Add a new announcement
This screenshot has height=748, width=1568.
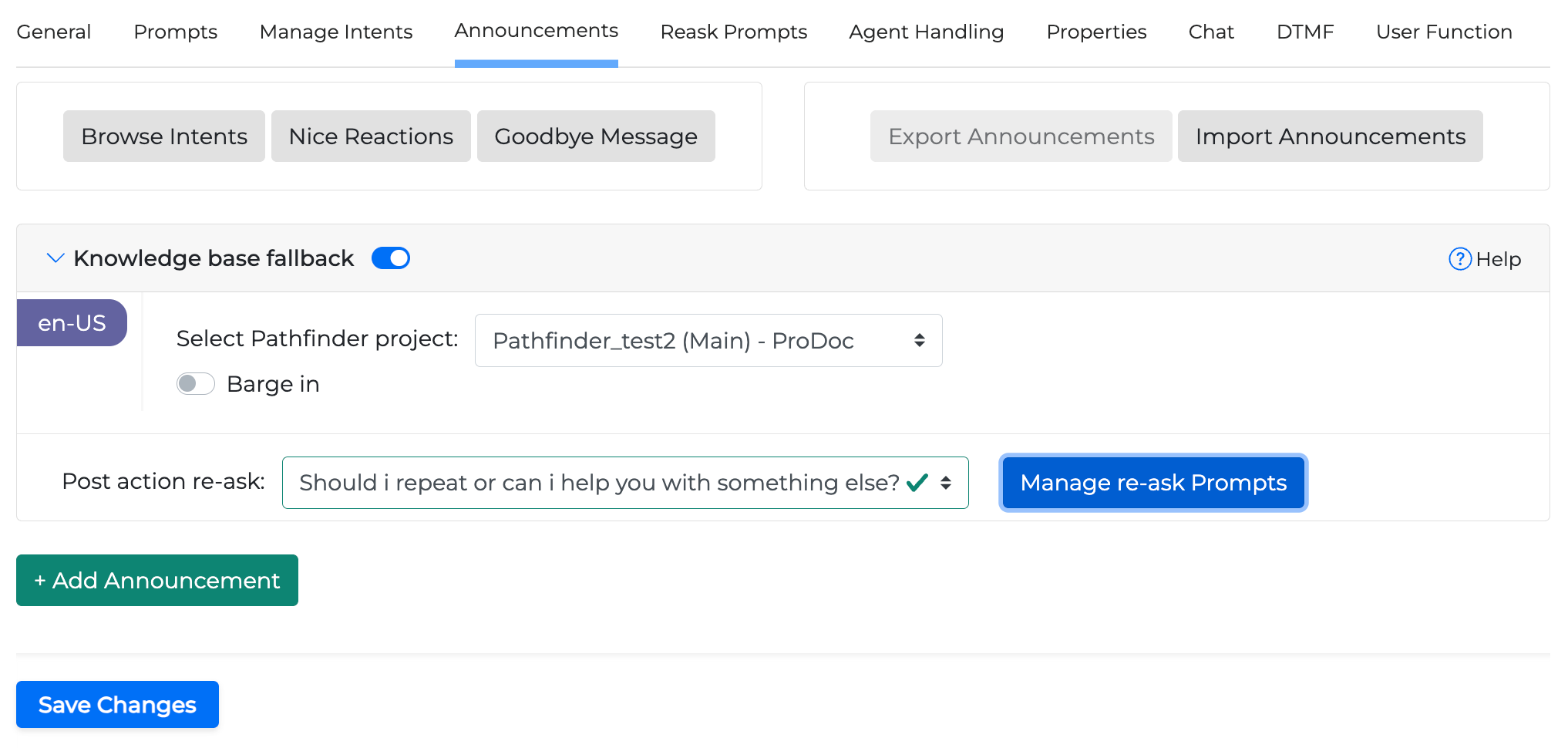[x=157, y=581]
